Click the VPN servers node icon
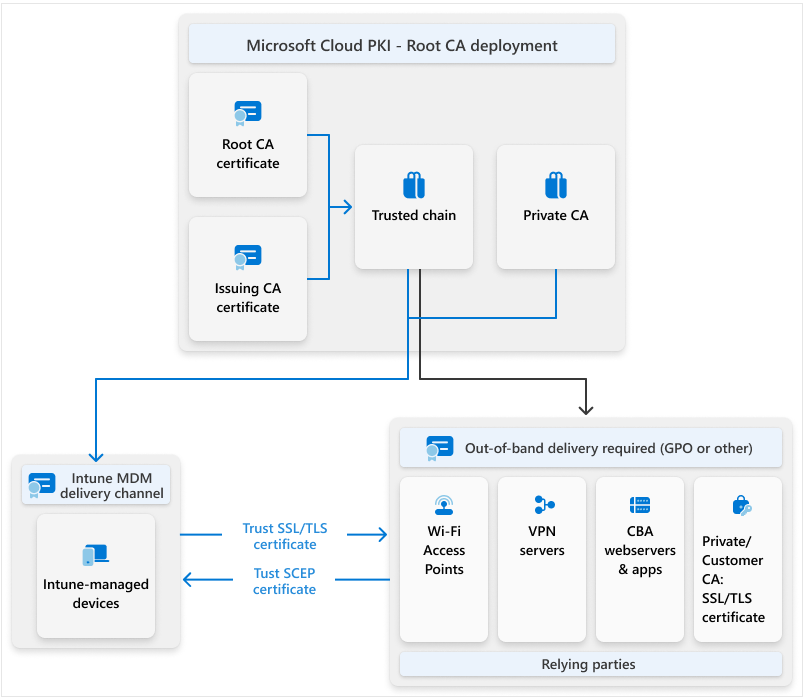Image resolution: width=804 pixels, height=699 pixels. click(542, 505)
